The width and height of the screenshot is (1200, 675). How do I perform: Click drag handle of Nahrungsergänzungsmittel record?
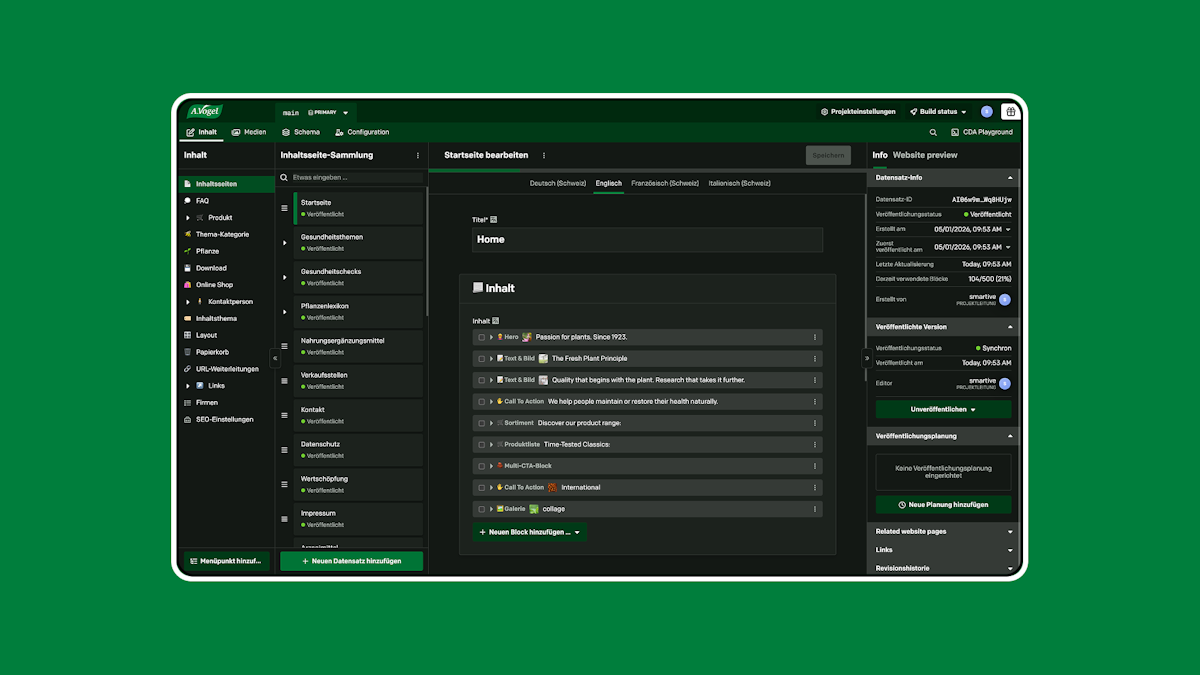coord(284,346)
